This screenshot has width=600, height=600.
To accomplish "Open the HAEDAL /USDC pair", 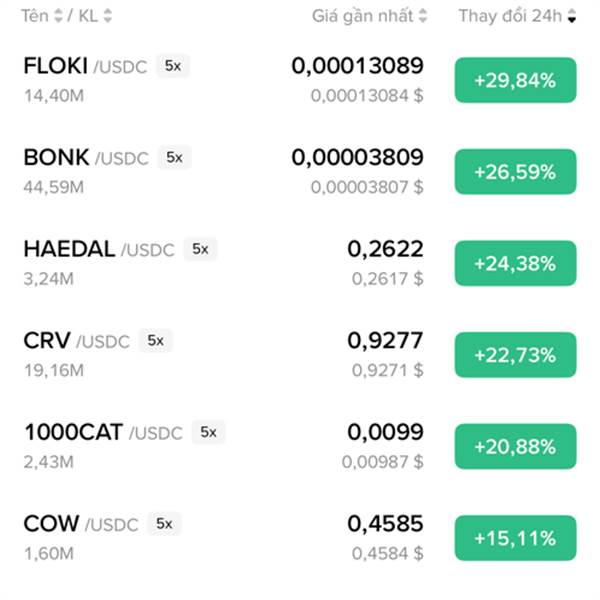I will pyautogui.click(x=99, y=249).
